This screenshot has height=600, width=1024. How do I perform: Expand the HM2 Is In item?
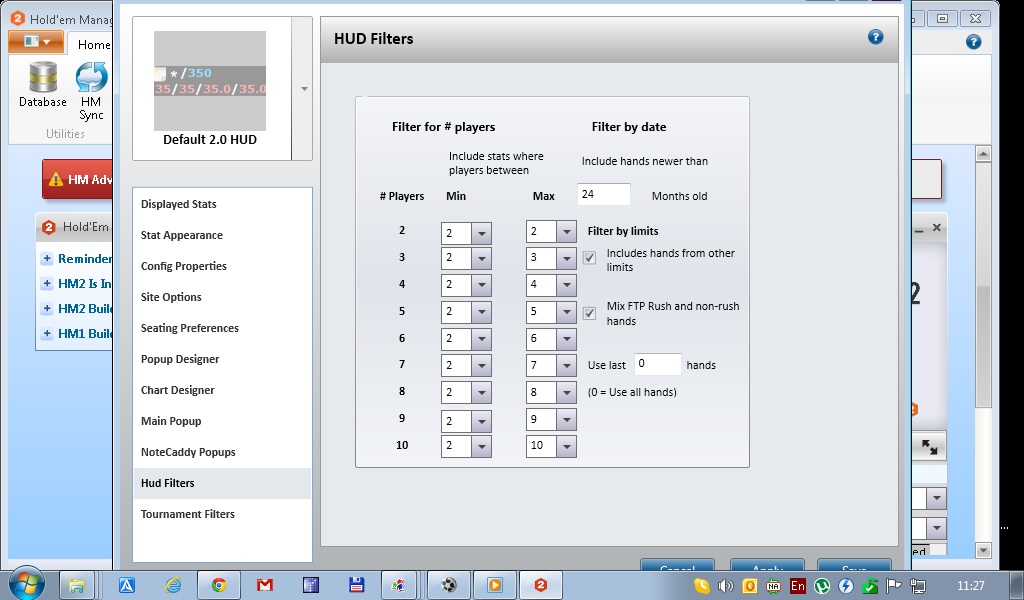47,283
